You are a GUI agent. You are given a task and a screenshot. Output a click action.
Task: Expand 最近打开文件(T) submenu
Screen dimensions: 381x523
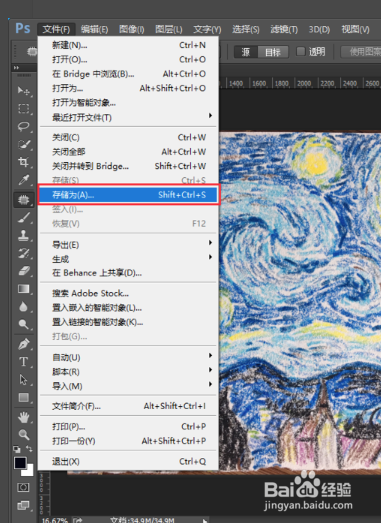click(128, 117)
